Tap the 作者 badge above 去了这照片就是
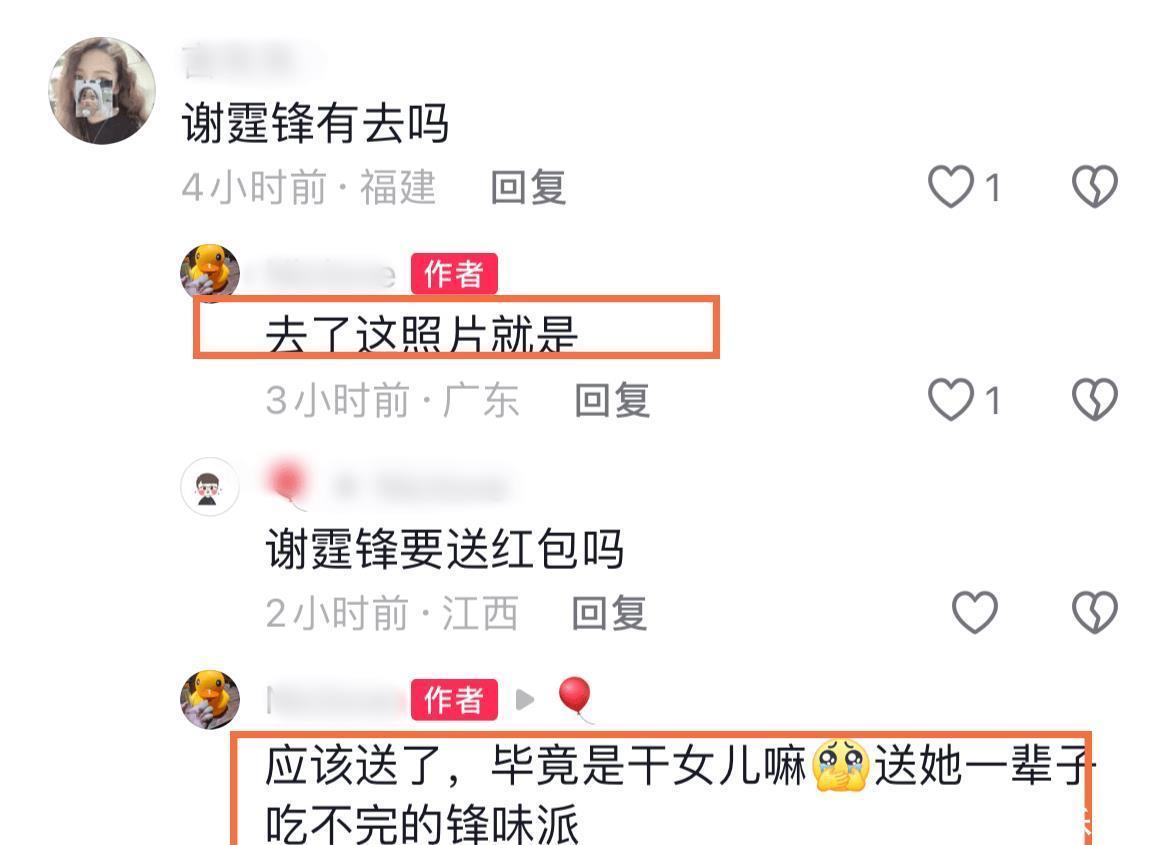This screenshot has width=1170, height=845. [454, 274]
